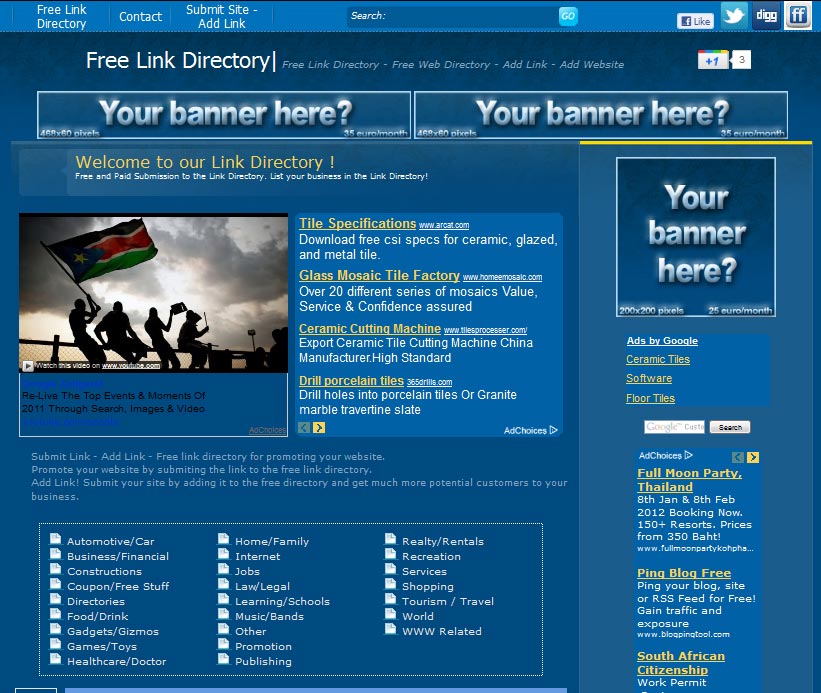Screen dimensions: 821x693
Task: Open the Realty/Rentals category
Action: pos(443,541)
